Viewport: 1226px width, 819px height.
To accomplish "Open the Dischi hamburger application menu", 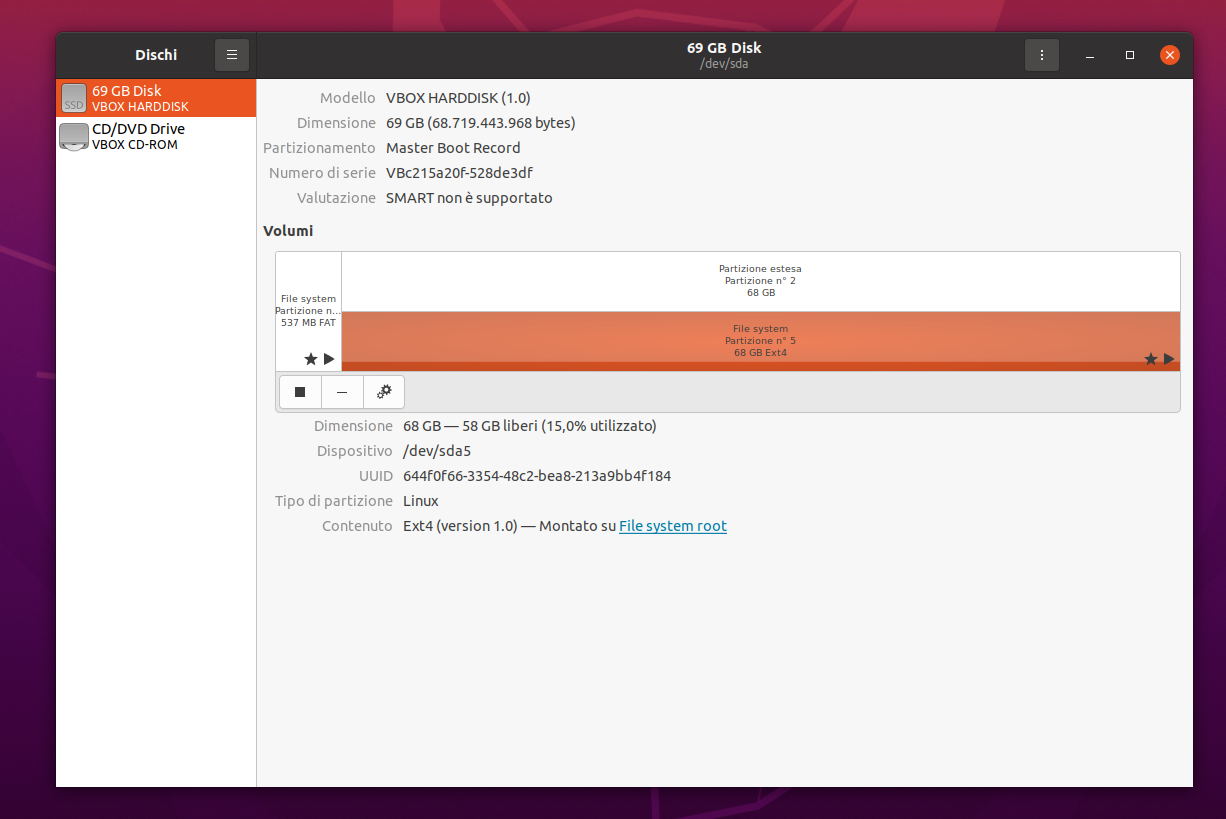I will 232,55.
